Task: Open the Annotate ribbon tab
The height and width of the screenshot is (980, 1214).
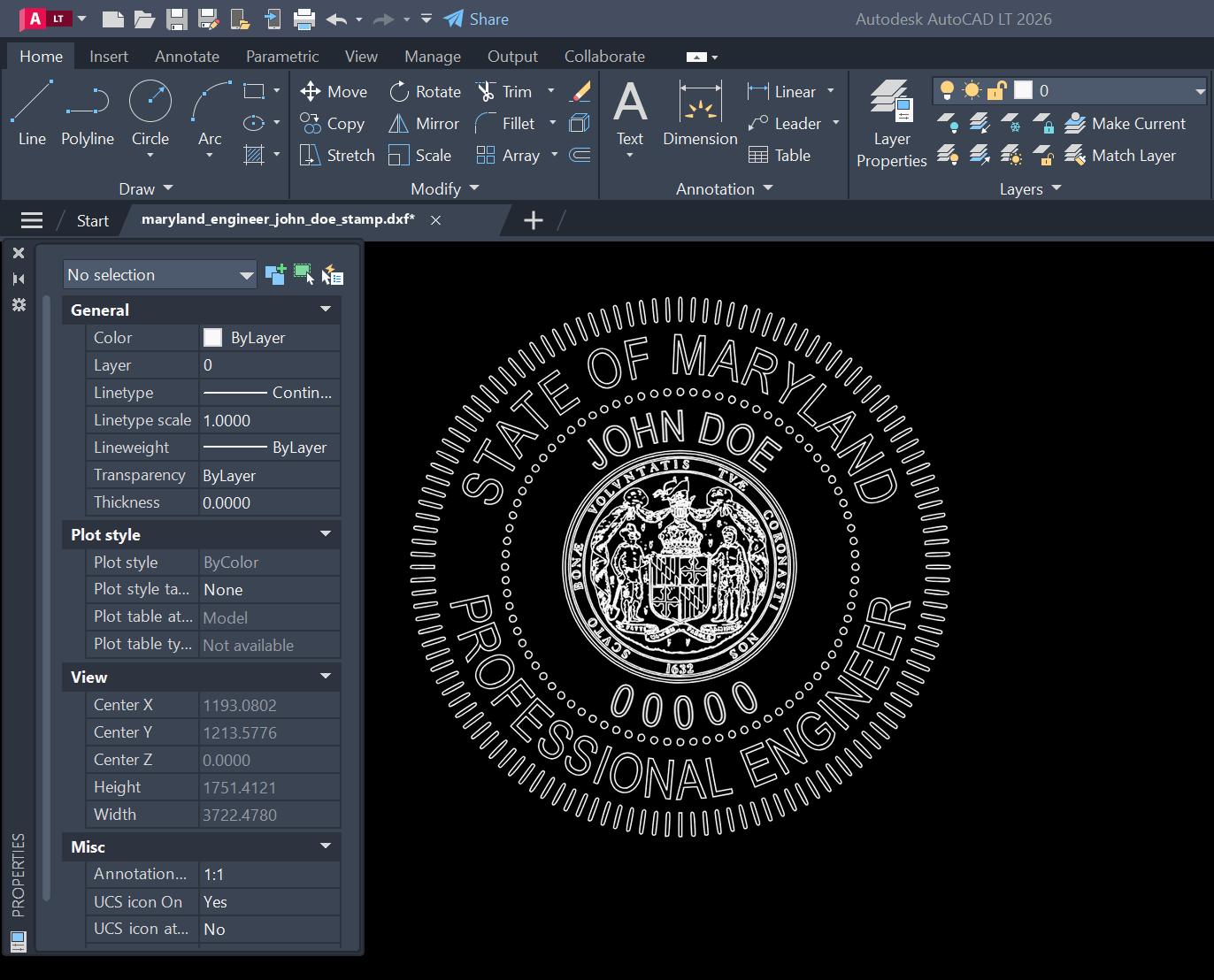Action: click(x=187, y=56)
